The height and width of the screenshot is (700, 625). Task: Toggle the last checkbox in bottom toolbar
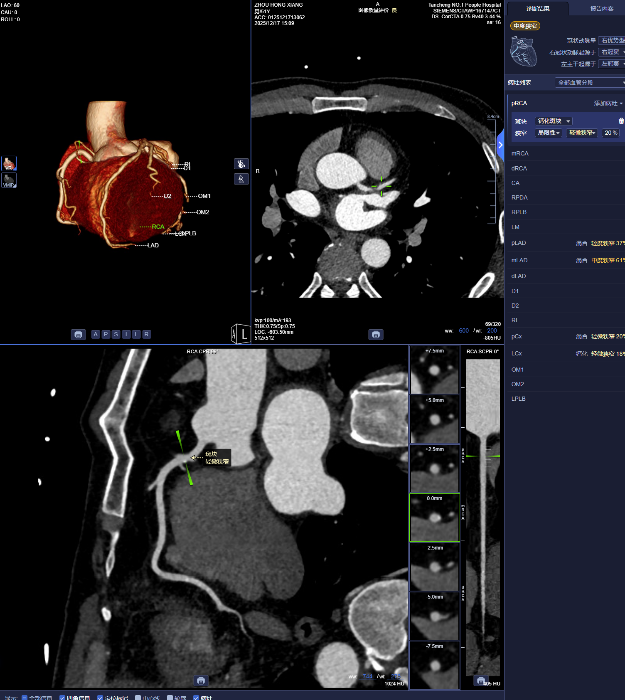[x=194, y=697]
